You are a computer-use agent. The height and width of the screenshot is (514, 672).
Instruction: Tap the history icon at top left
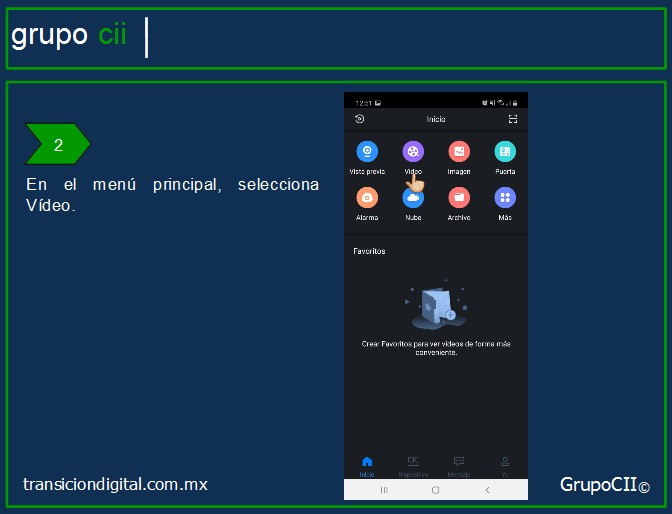[x=360, y=119]
